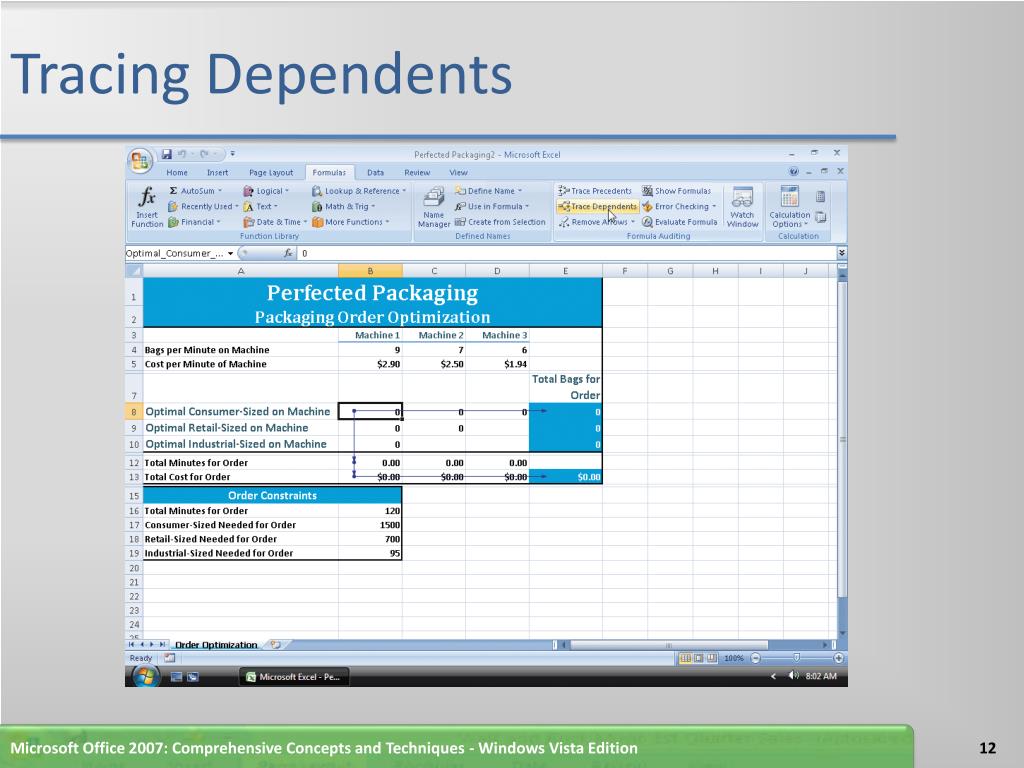Open Insert Function fx in ribbon
This screenshot has width=1024, height=768.
147,207
